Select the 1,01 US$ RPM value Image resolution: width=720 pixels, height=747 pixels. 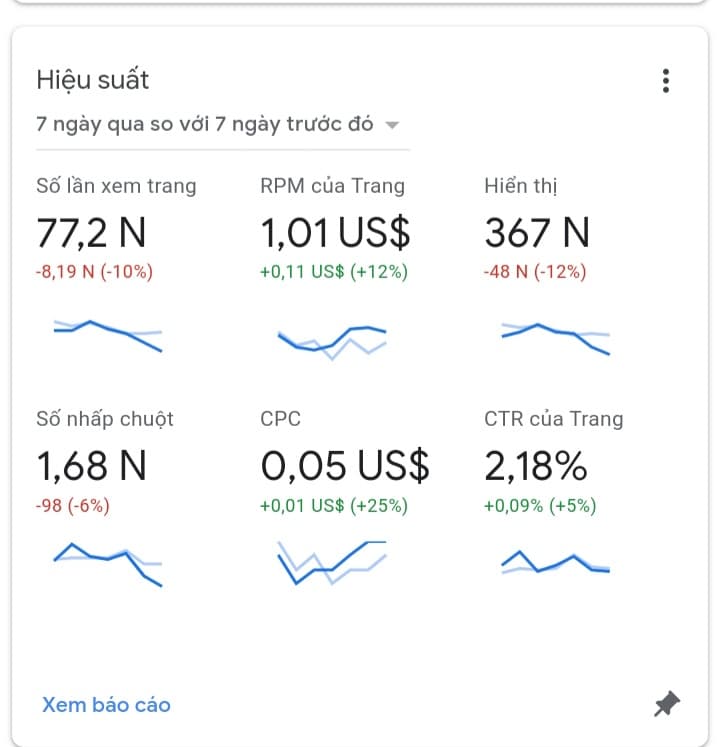point(335,233)
